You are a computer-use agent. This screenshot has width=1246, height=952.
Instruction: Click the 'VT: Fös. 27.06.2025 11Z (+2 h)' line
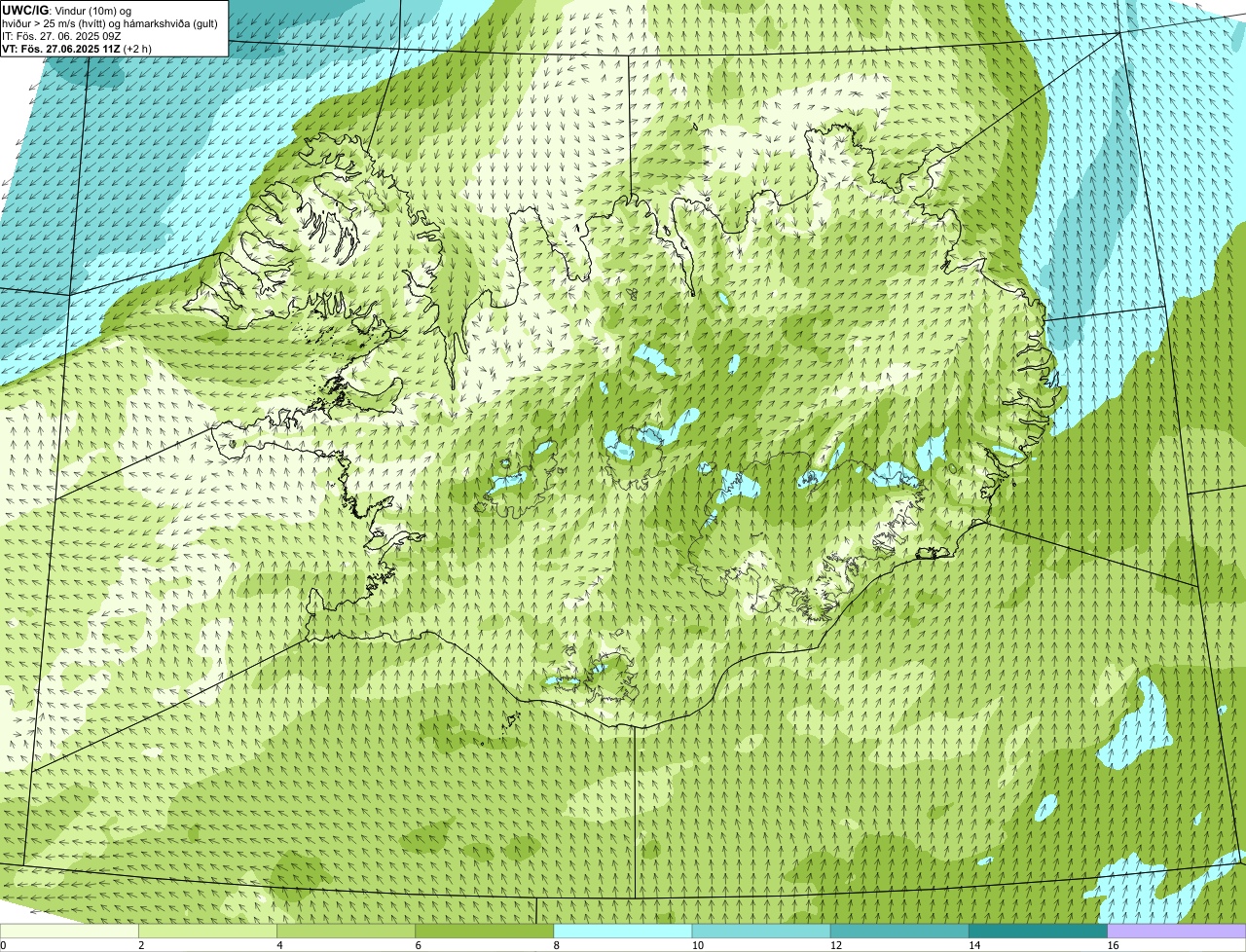point(77,49)
